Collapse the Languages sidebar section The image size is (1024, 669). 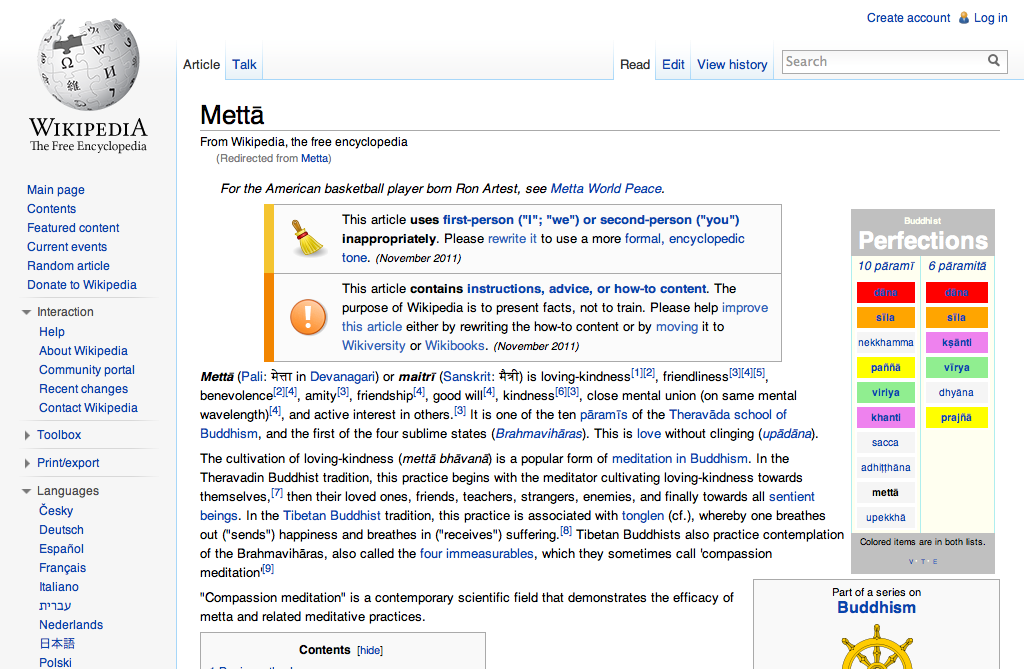[x=26, y=491]
